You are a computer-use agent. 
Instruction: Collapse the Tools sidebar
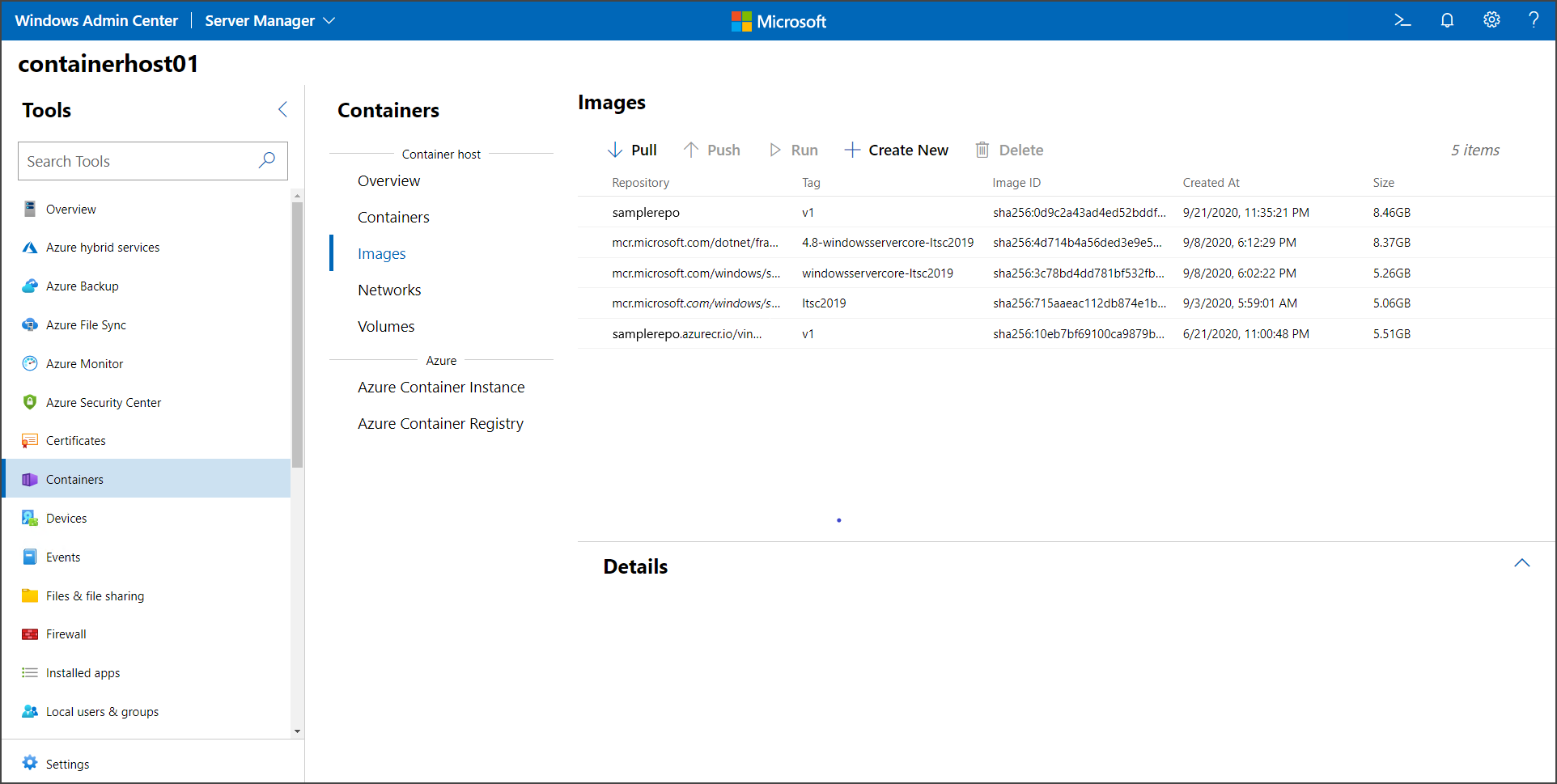282,109
